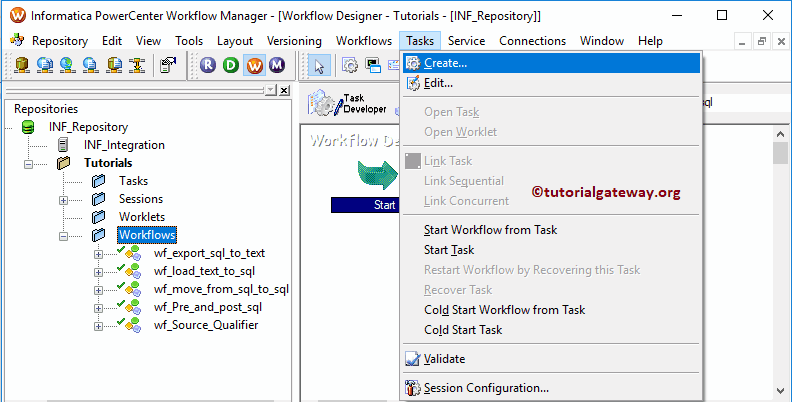The width and height of the screenshot is (792, 402).
Task: Select wf_load_text_to_sql workflow
Action: coord(205,271)
